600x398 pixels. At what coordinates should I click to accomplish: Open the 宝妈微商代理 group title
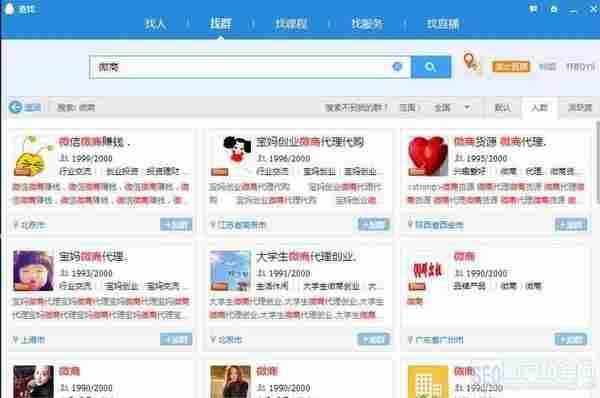click(93, 256)
